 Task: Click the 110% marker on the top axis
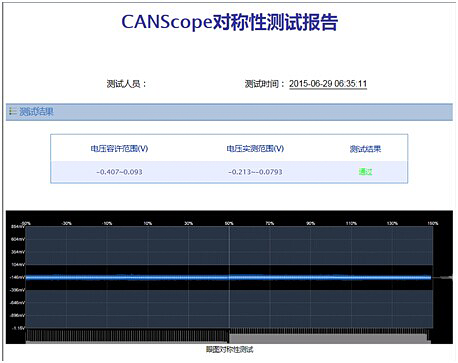point(351,223)
